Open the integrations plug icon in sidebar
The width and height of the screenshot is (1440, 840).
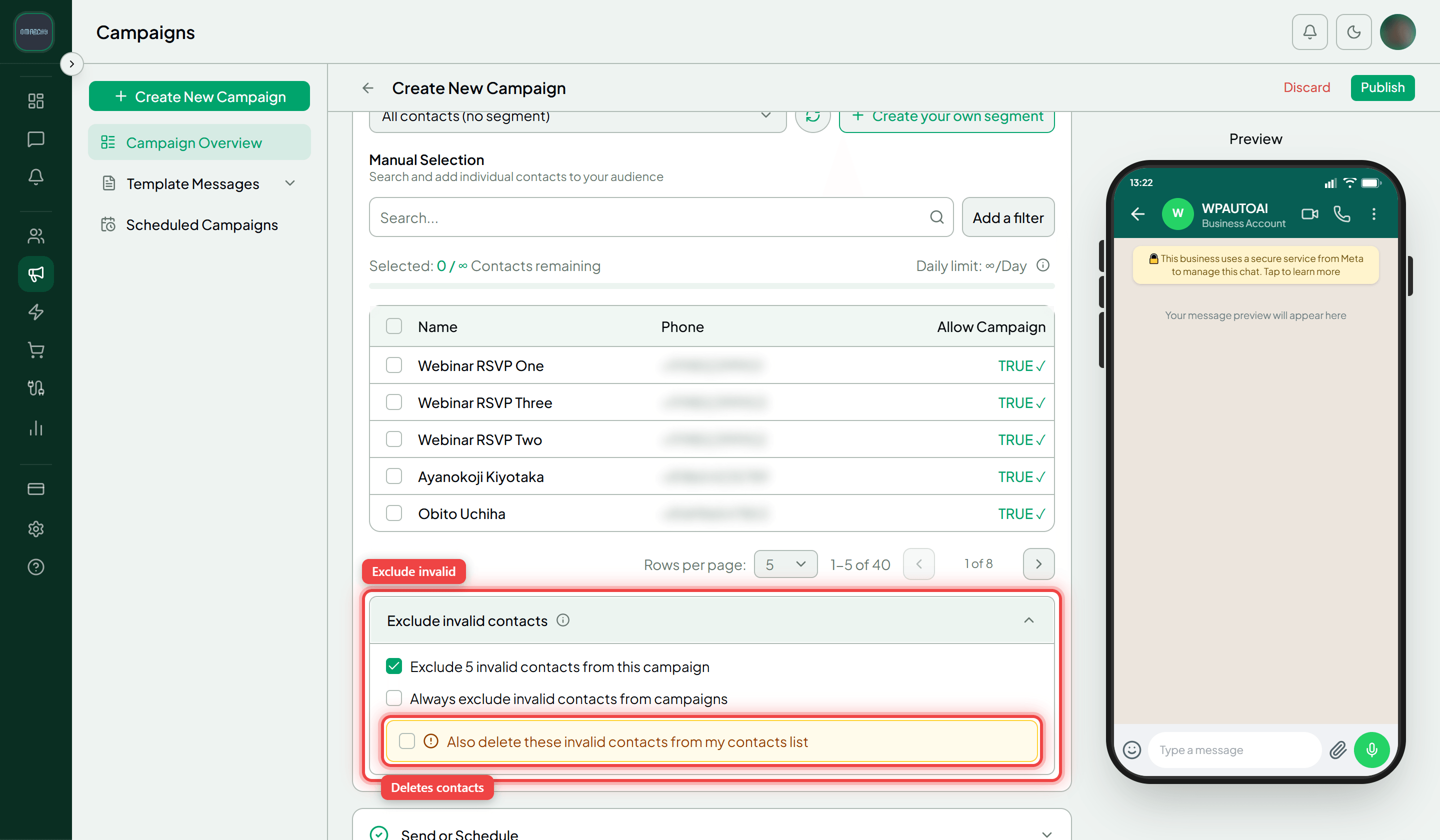point(36,388)
